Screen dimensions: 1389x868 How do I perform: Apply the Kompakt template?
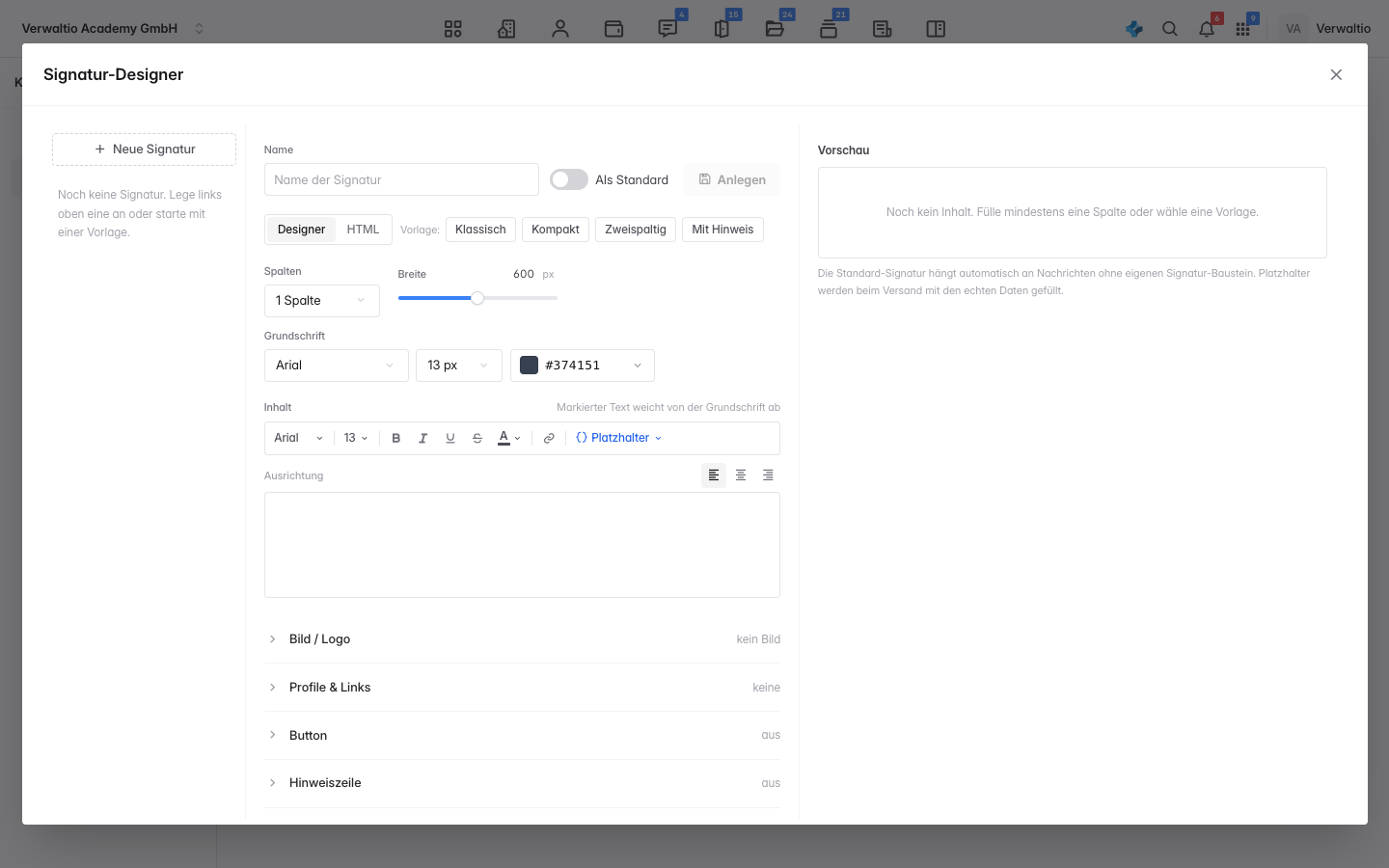coord(556,230)
